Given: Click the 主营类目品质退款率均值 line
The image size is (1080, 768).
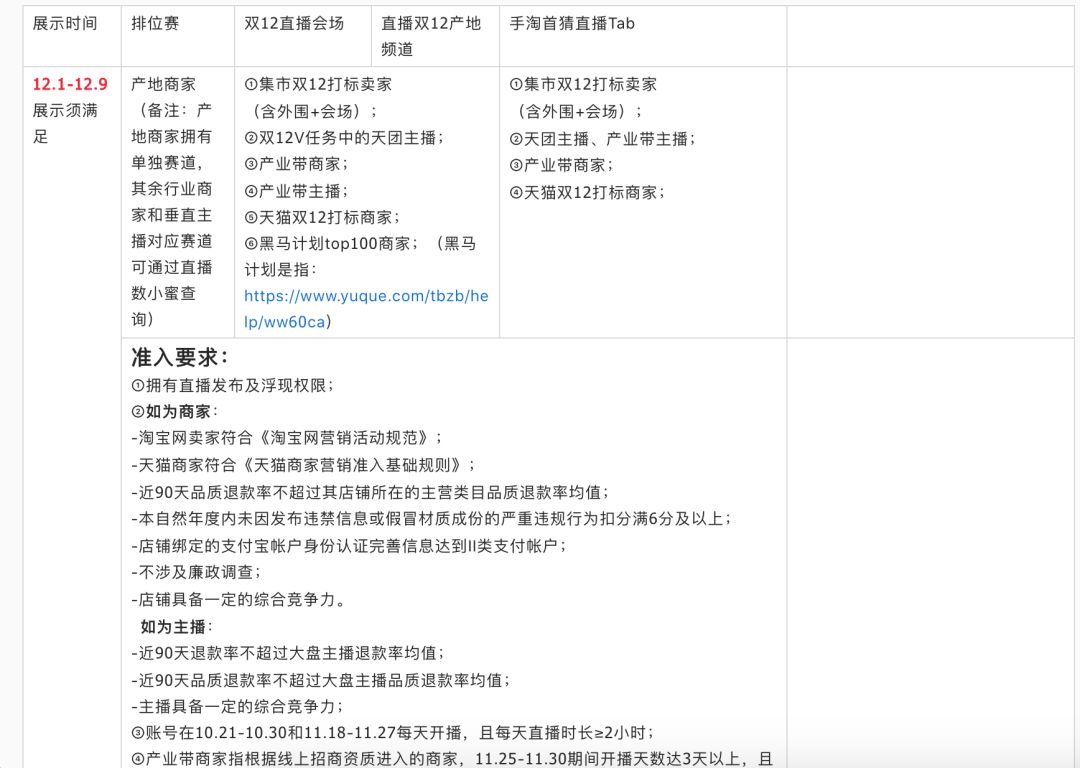Looking at the screenshot, I should click(x=371, y=492).
